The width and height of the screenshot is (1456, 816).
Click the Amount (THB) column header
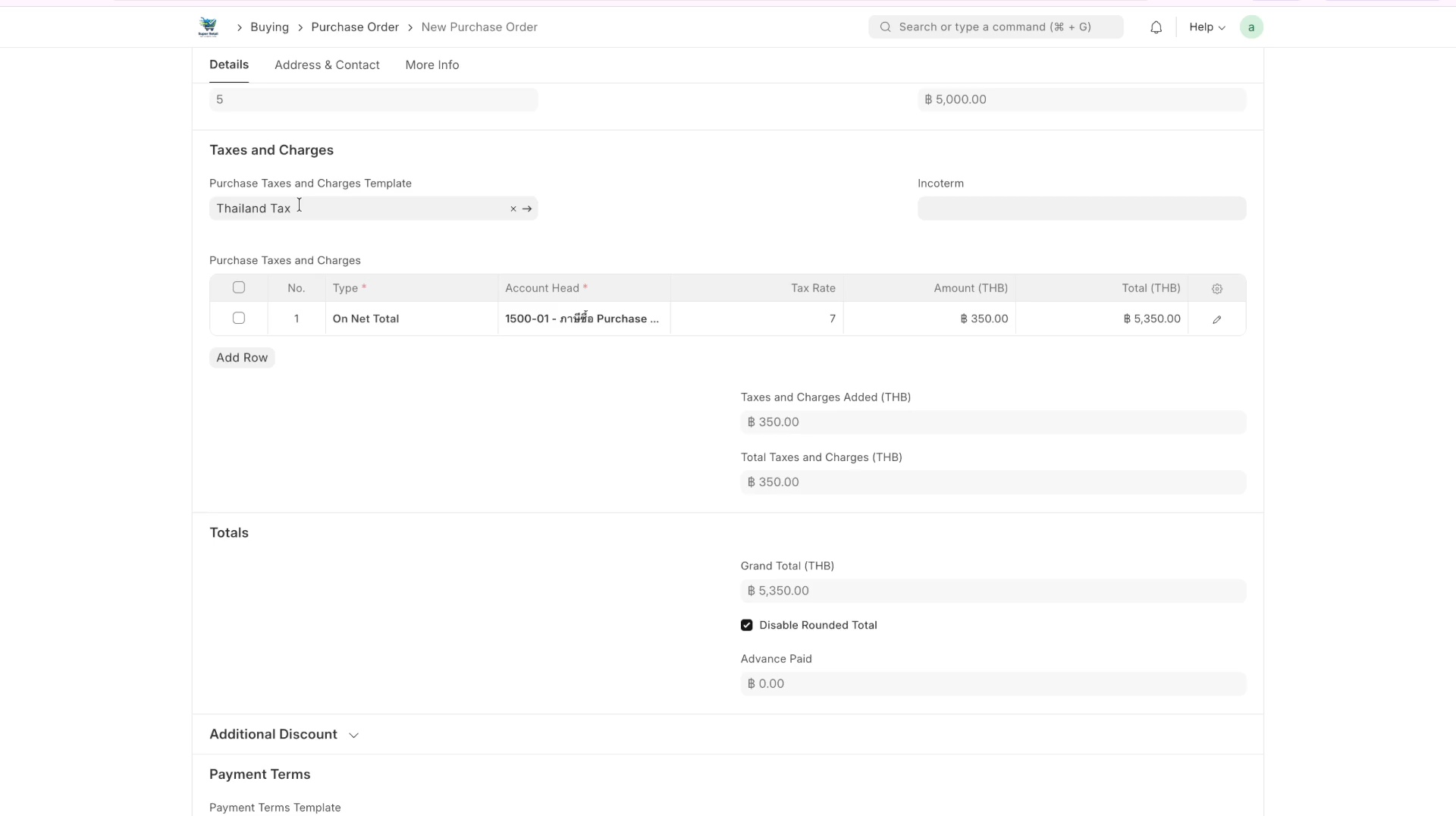929,288
